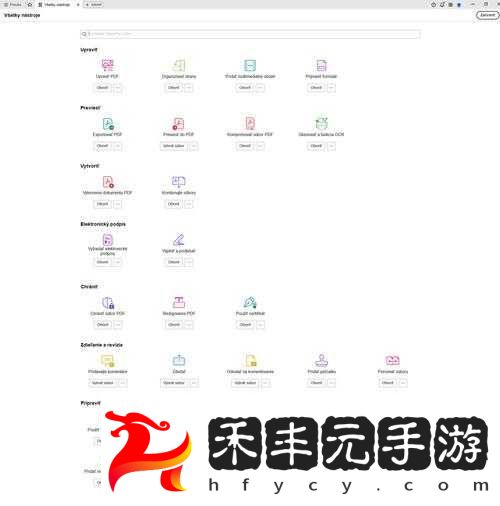Screen dimensions: 500x506
Task: Open more options for Pripraviť formulár
Action: pos(331,88)
